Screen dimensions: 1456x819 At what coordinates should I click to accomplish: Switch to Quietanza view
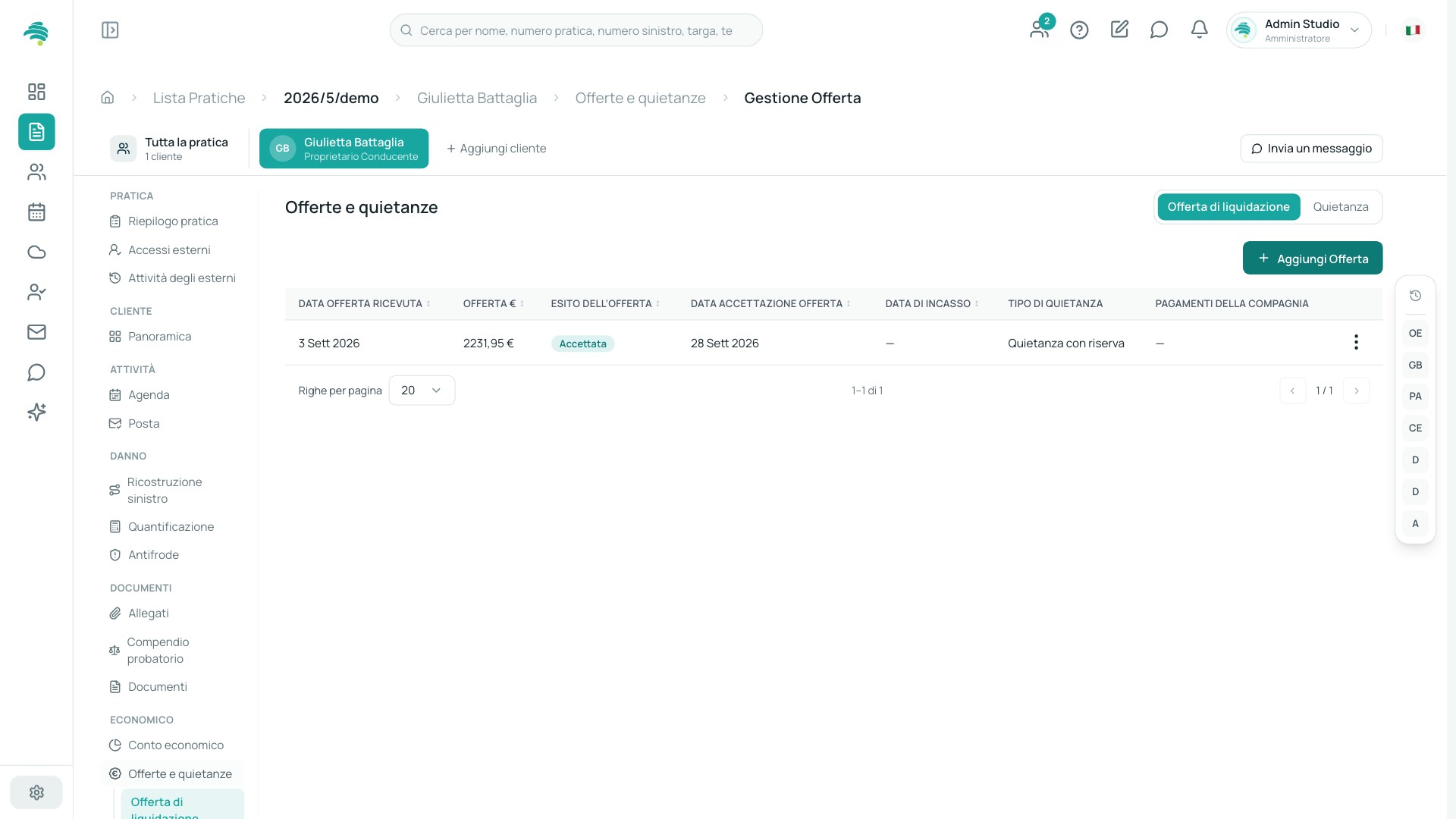coord(1341,207)
